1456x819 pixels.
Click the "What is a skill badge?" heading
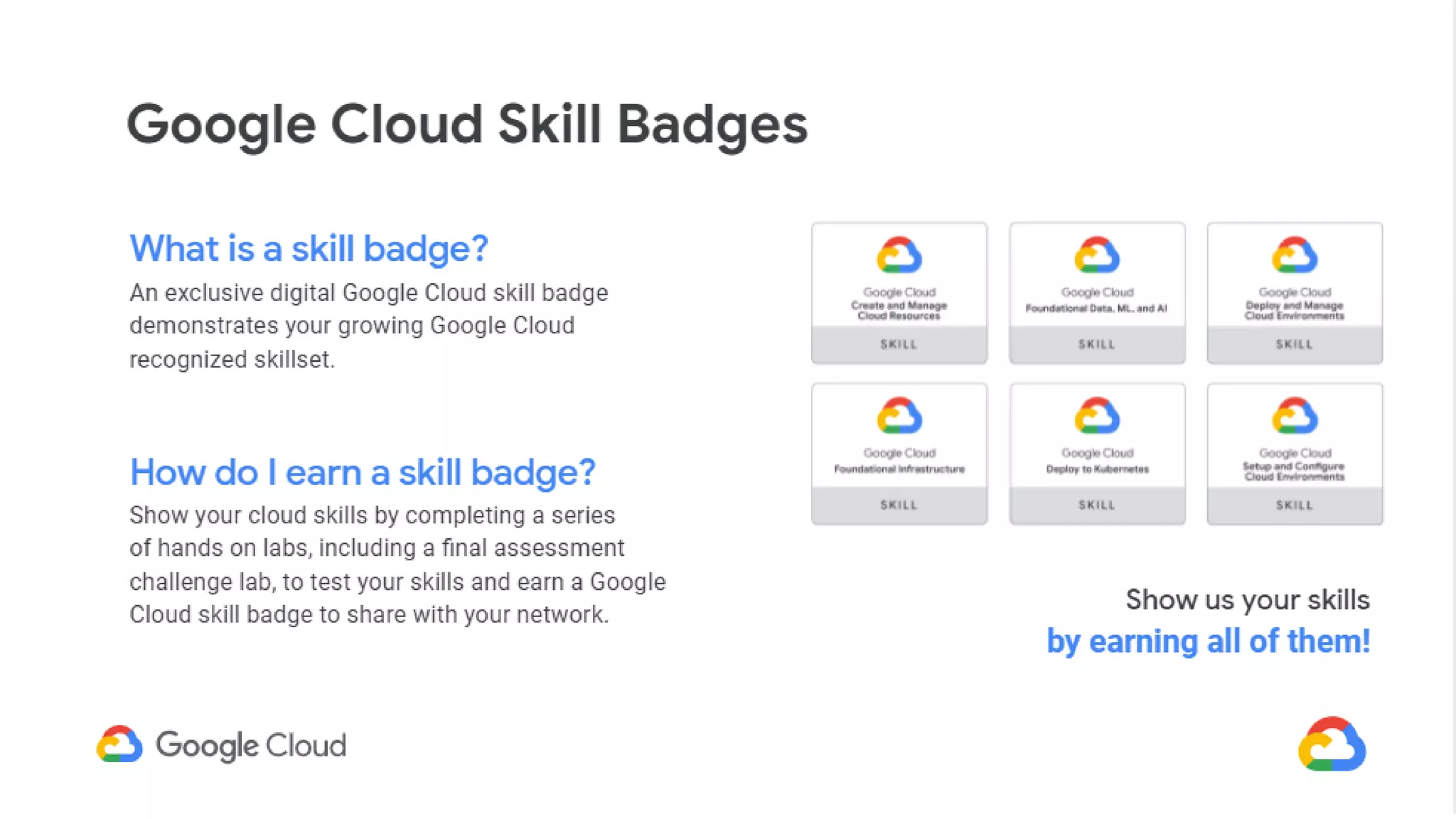309,249
